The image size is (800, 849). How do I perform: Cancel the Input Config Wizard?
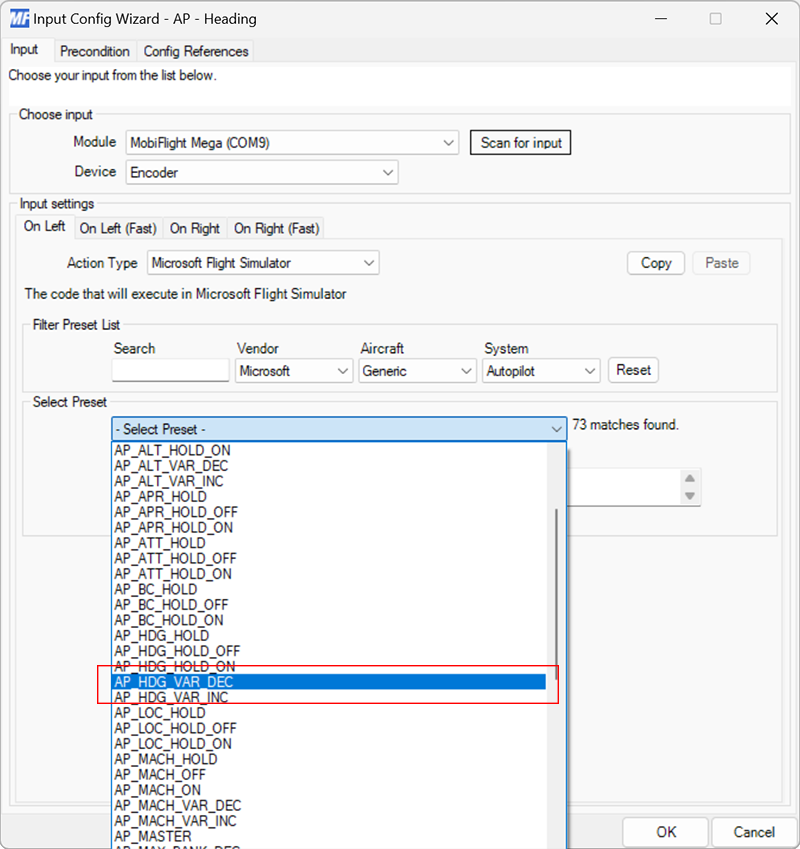(x=754, y=832)
